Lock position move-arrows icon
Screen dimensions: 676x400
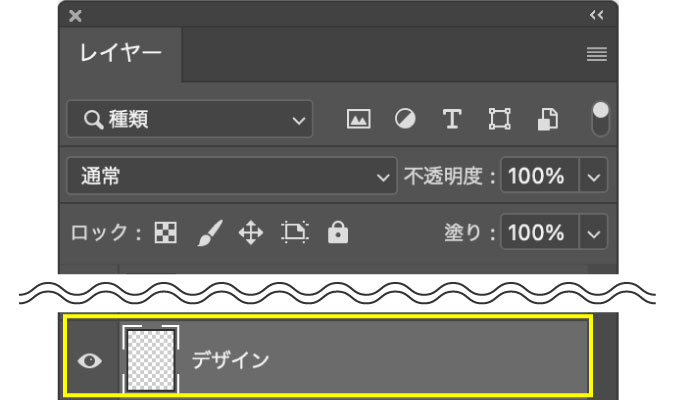pos(250,234)
